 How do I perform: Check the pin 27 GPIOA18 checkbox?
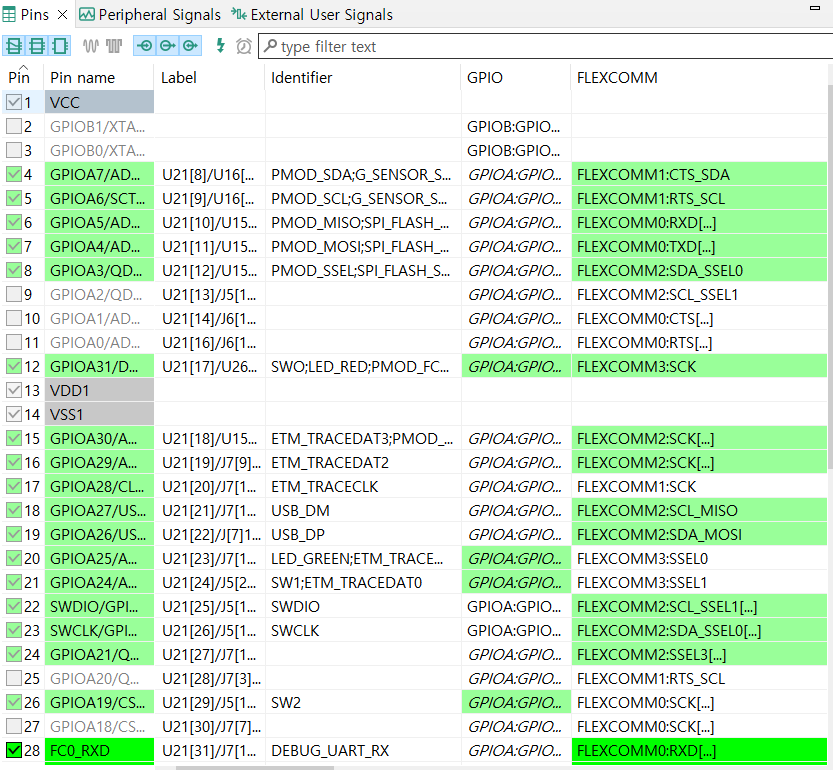coord(14,726)
